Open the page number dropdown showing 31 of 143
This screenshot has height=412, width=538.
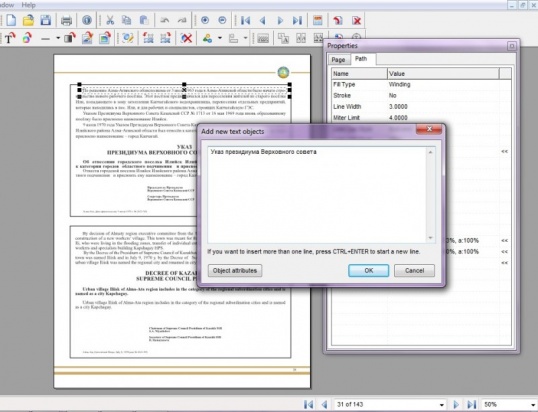(x=442, y=405)
